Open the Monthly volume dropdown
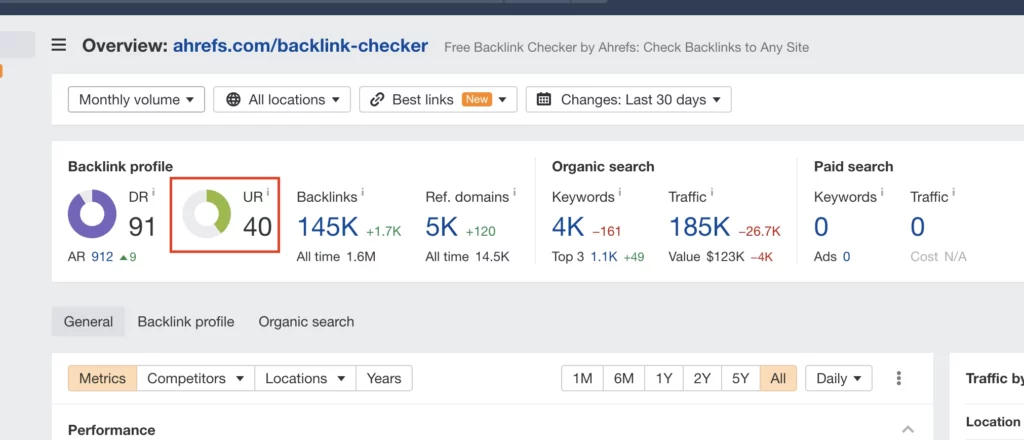The height and width of the screenshot is (440, 1024). (136, 99)
